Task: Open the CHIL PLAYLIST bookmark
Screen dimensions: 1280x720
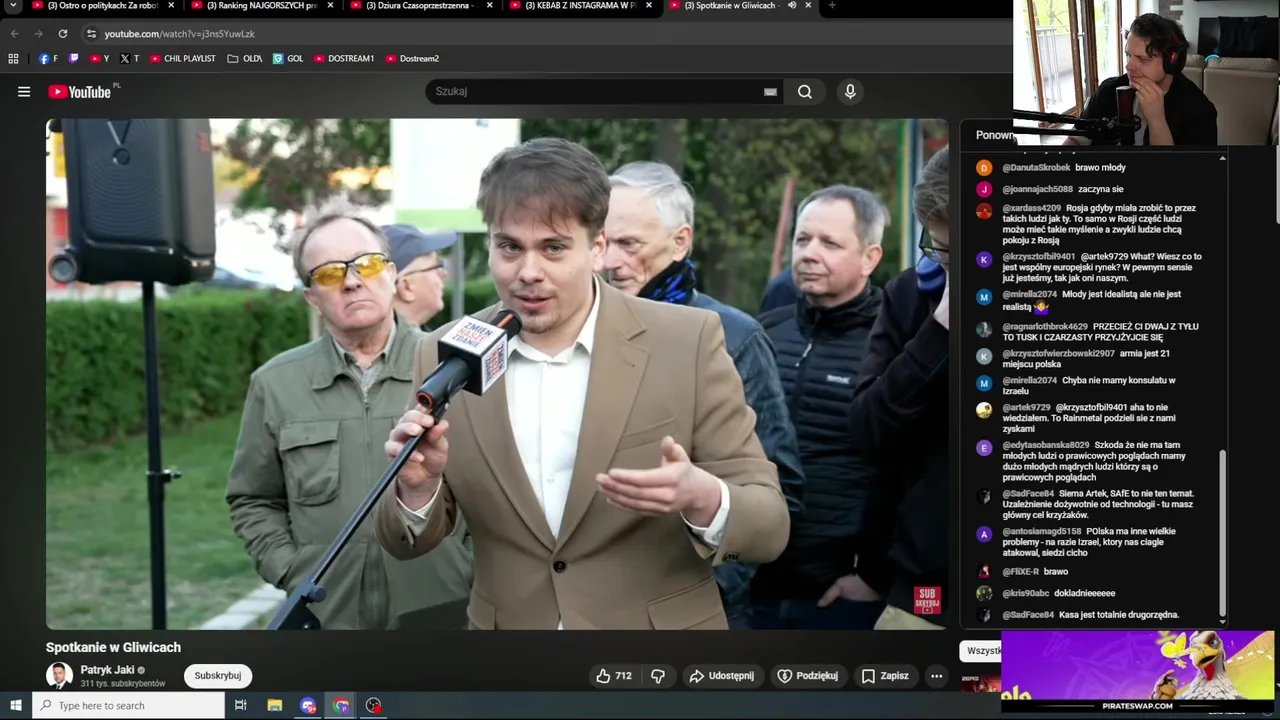Action: coord(183,59)
